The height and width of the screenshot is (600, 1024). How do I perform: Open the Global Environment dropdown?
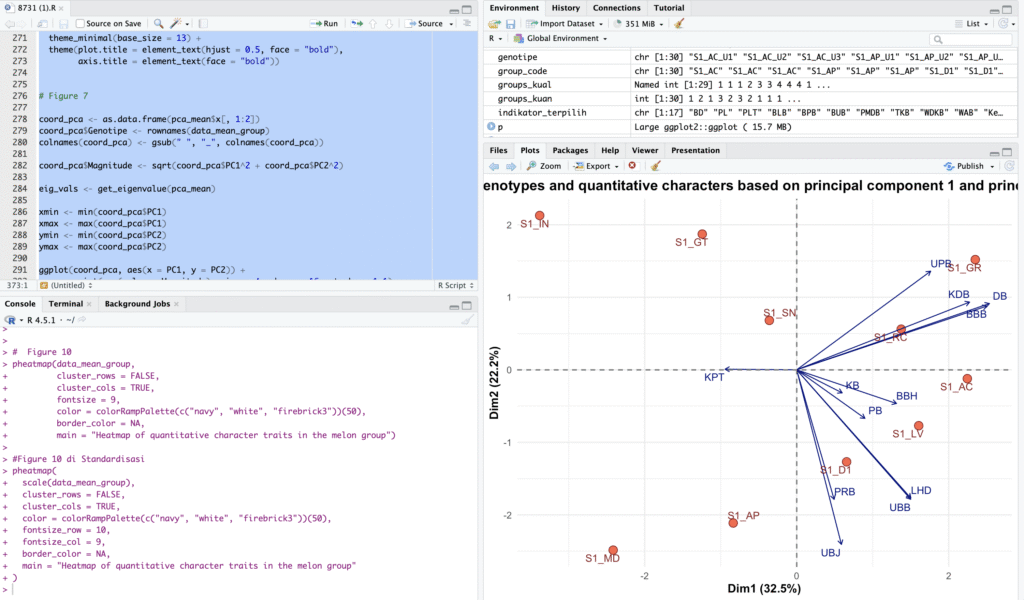tap(559, 38)
